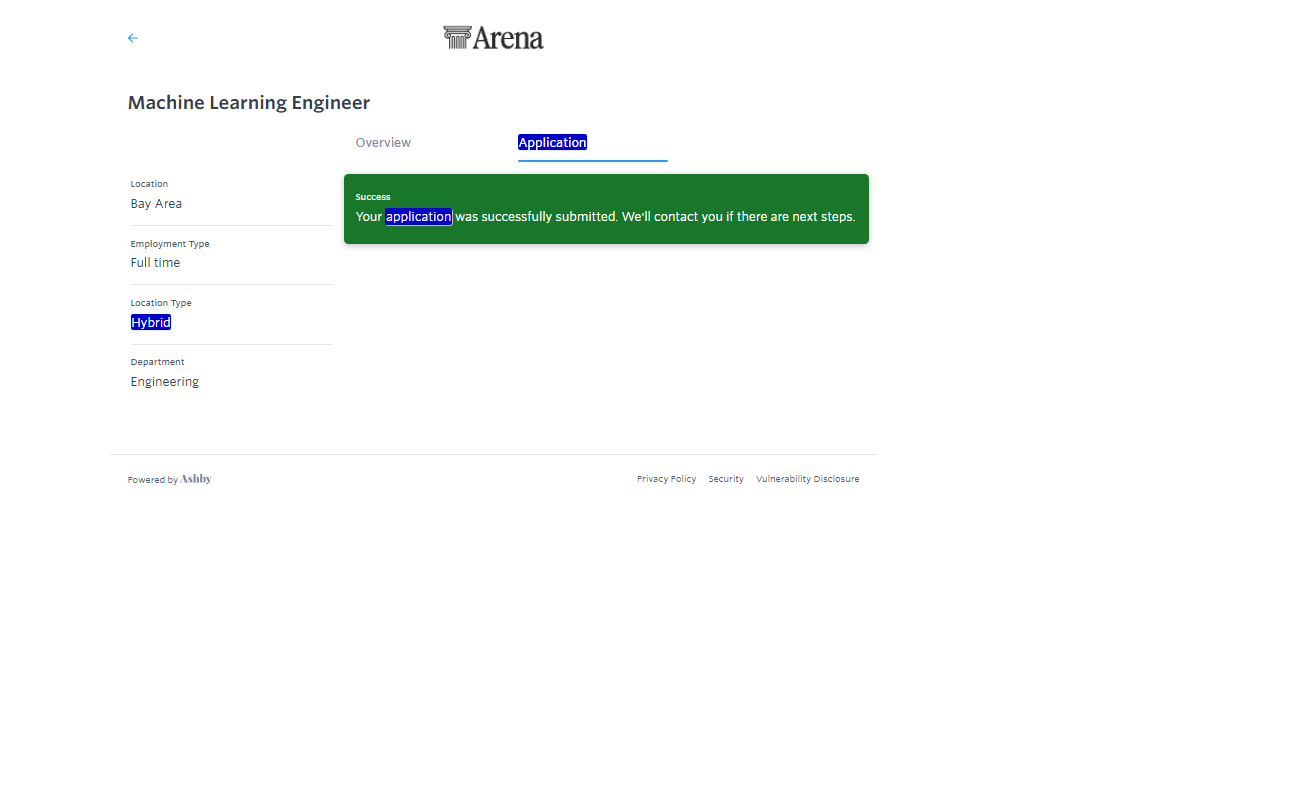Click the Bay Area location value
1316x785 pixels.
pos(156,204)
